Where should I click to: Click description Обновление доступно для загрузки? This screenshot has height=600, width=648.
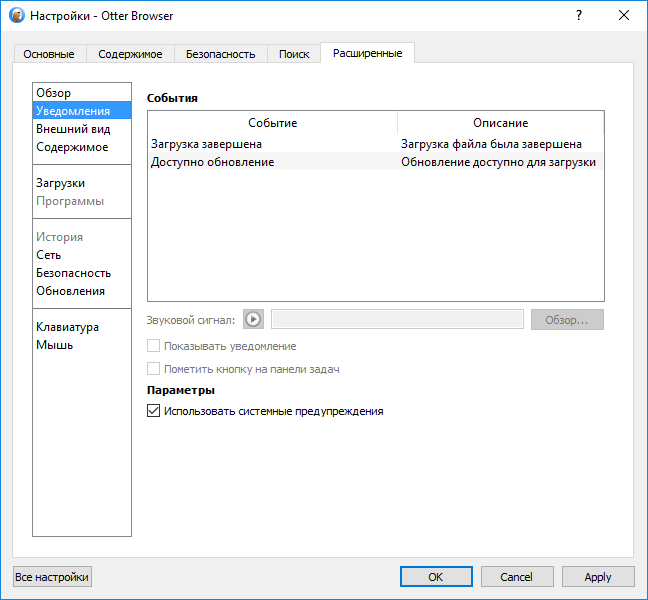click(x=498, y=162)
